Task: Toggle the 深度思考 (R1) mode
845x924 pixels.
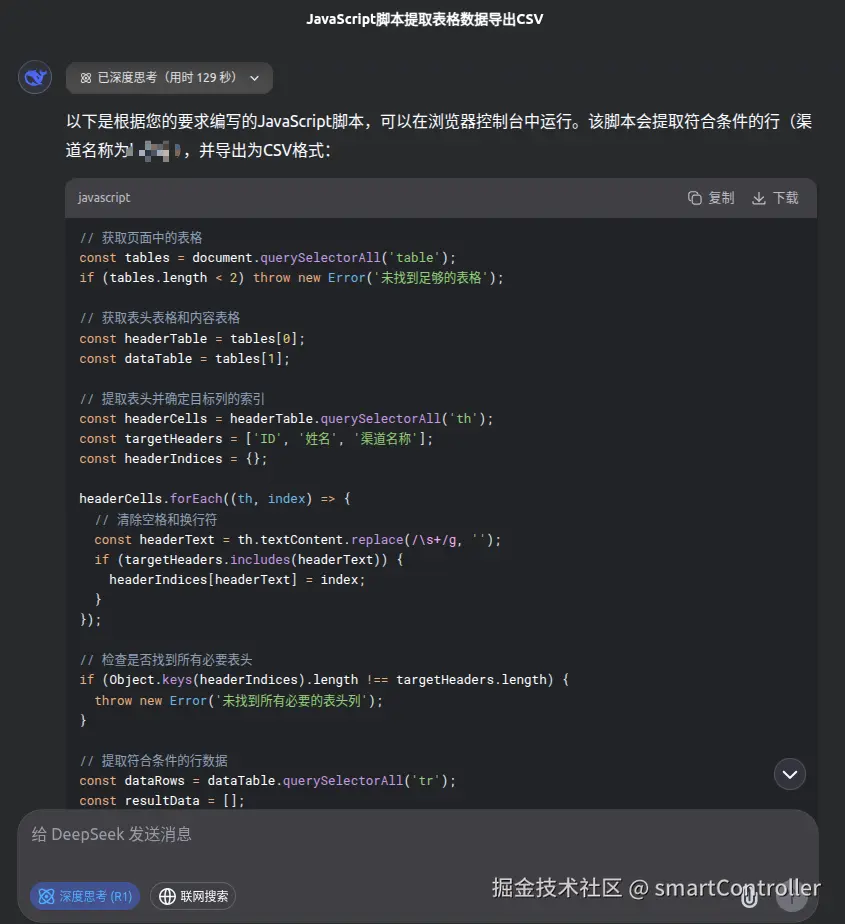Action: click(85, 896)
